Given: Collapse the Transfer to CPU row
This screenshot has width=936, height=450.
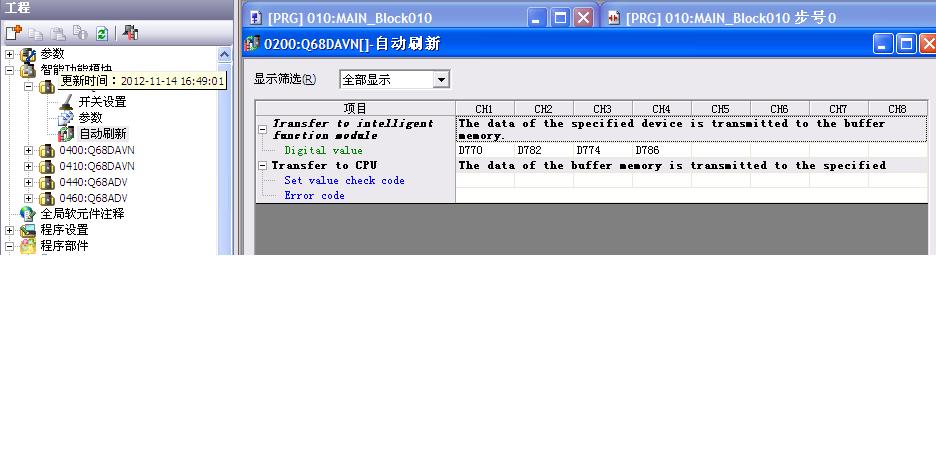Looking at the screenshot, I should pyautogui.click(x=263, y=166).
